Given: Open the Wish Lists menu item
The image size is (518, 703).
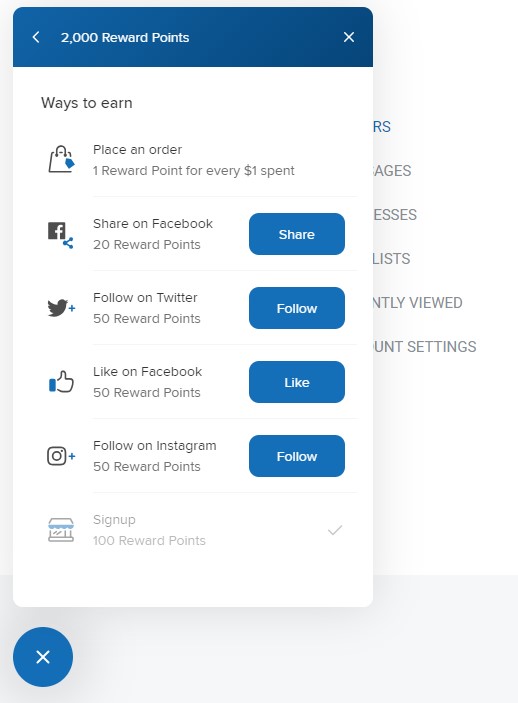Looking at the screenshot, I should [392, 259].
